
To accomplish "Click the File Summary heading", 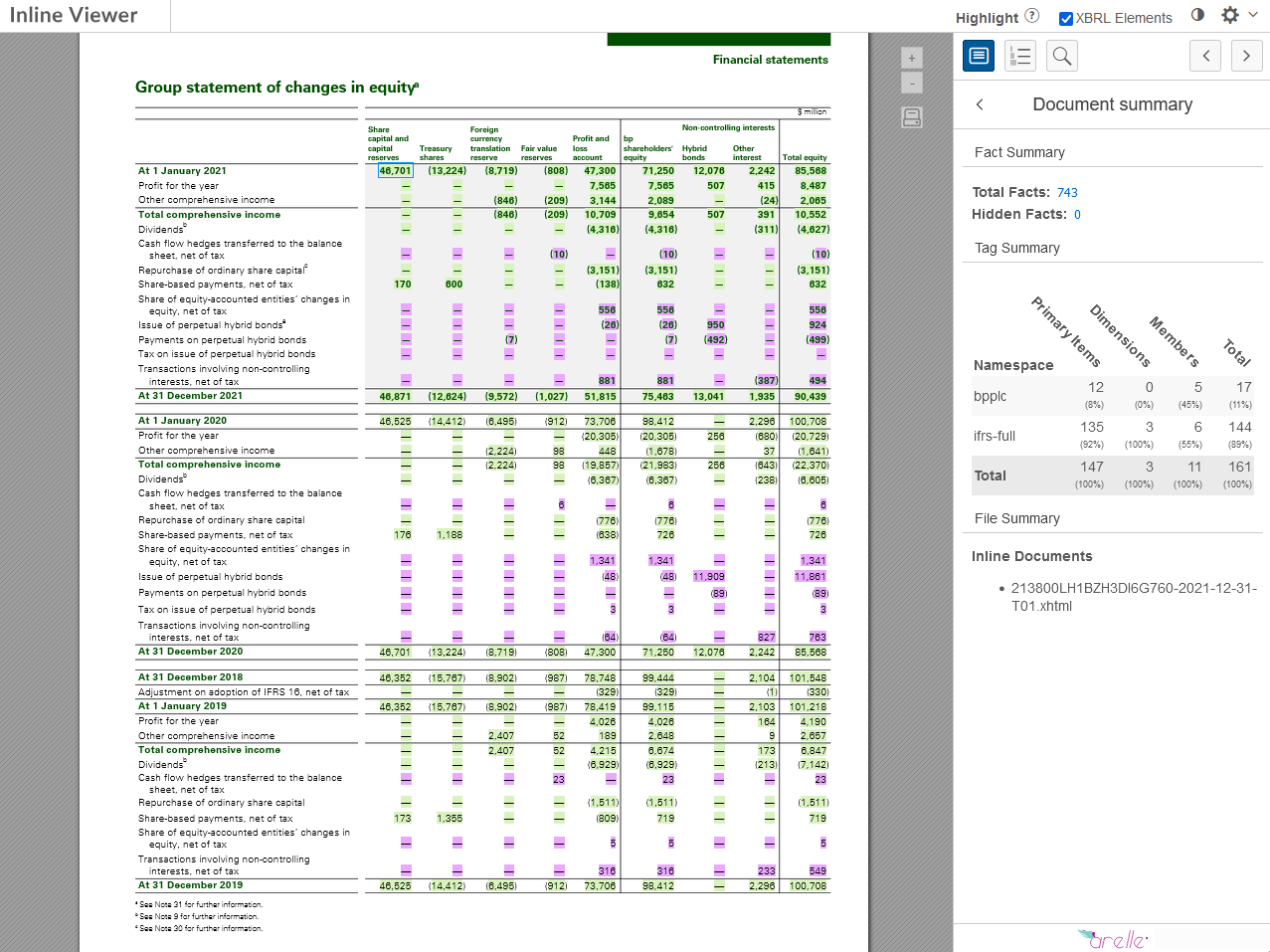I will [1017, 518].
